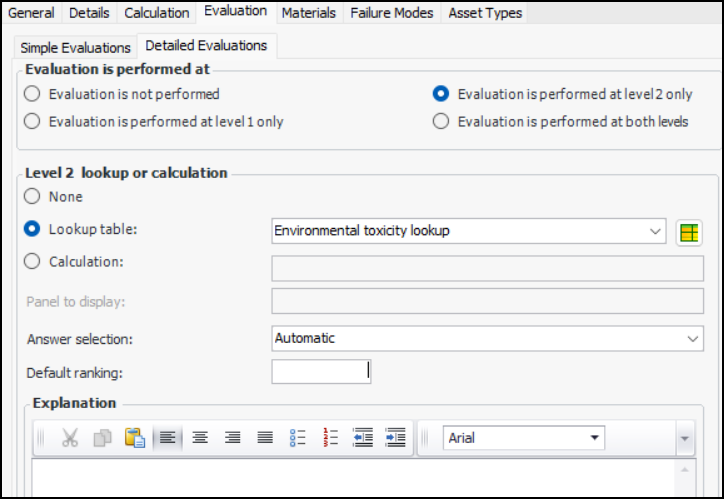Screen dimensions: 724x499
Task: Open lookup table editor grid icon
Action: [x=688, y=233]
